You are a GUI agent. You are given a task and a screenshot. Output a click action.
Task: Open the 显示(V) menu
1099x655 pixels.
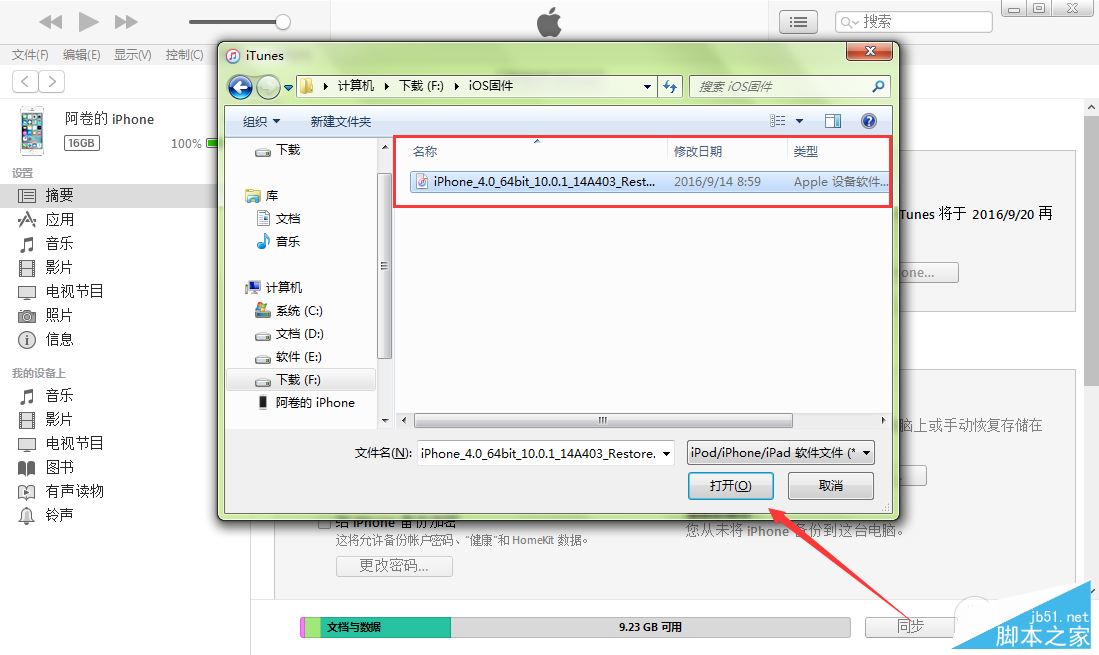tap(132, 55)
